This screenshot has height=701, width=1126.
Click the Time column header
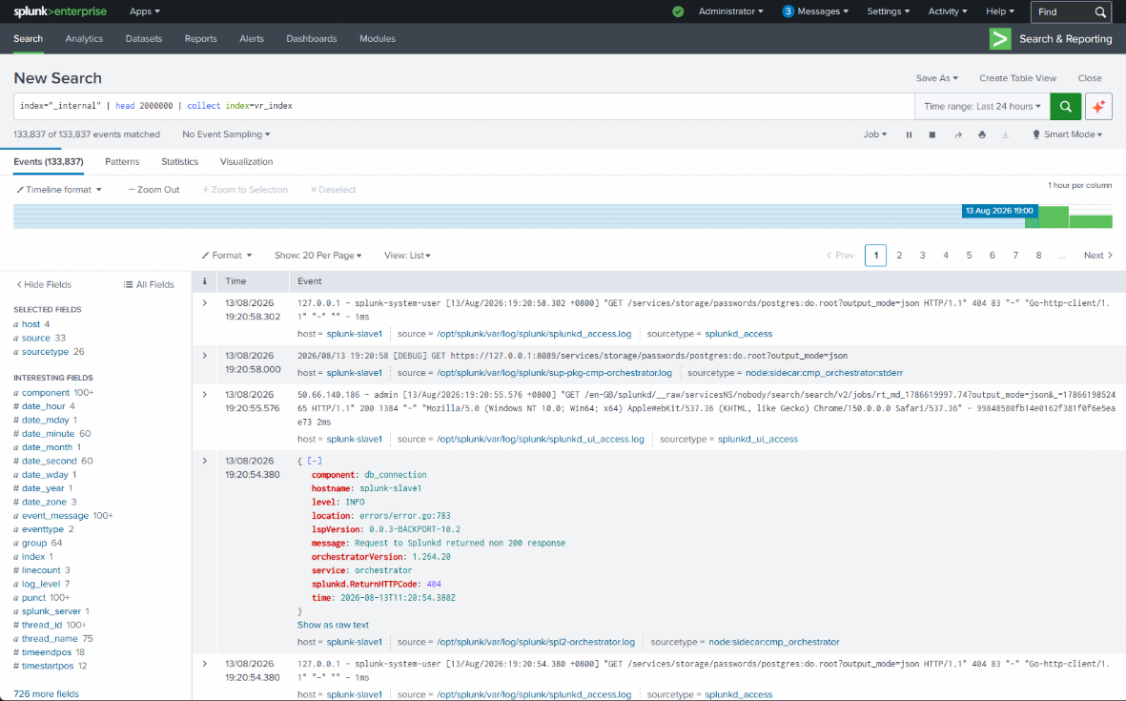(x=236, y=282)
